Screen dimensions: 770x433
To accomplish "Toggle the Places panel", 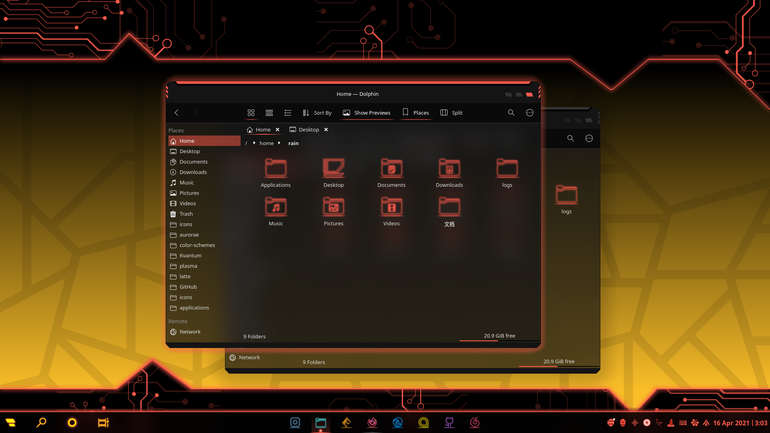I will point(415,113).
